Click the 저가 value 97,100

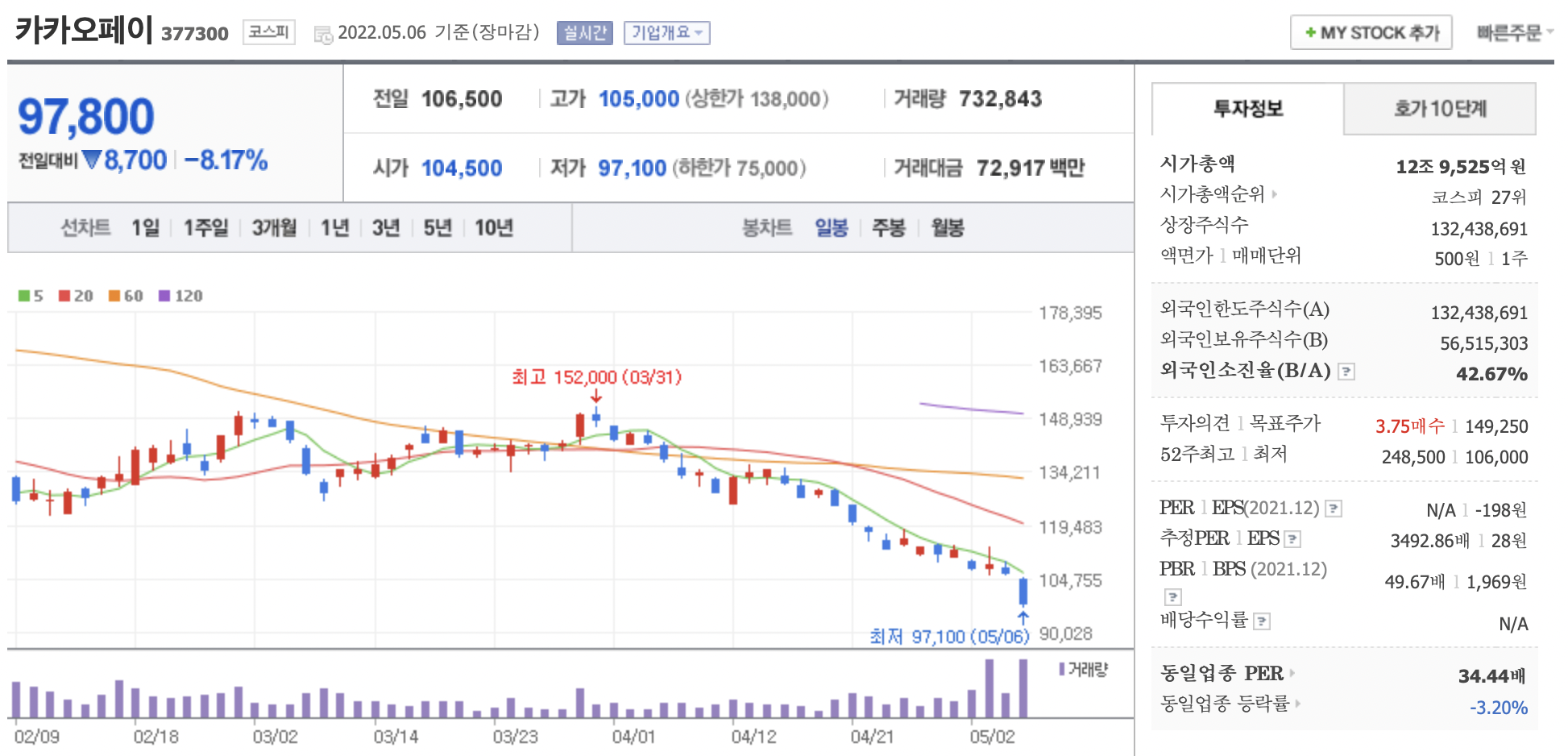pos(632,168)
